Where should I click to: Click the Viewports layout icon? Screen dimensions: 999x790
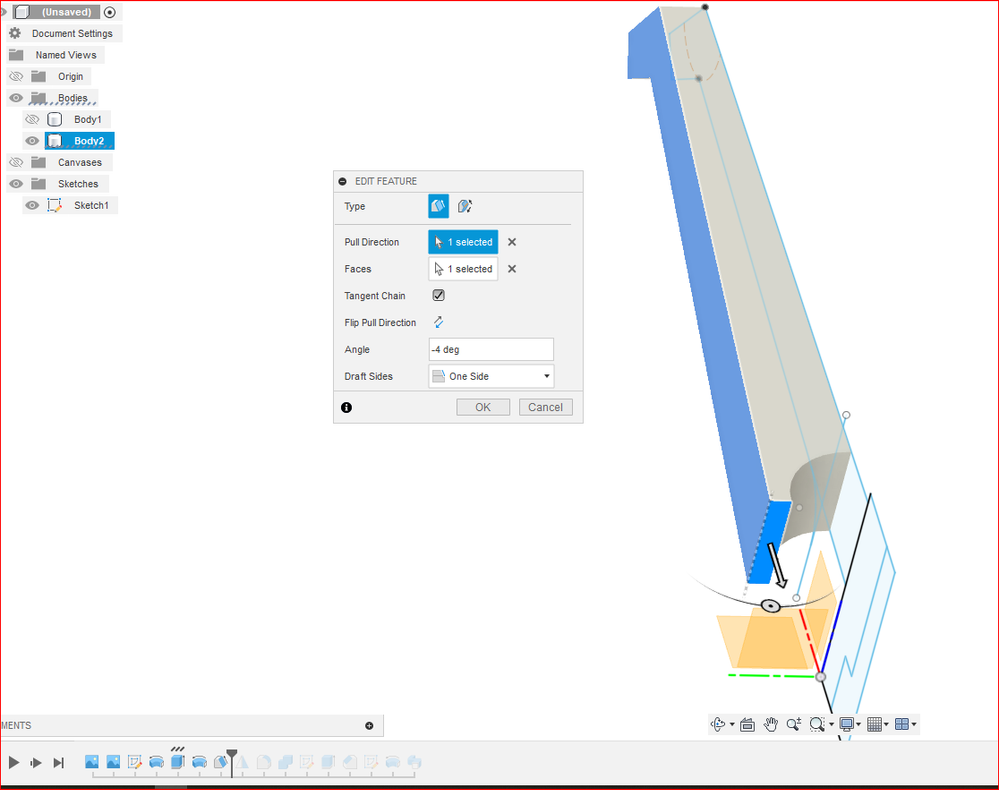tap(902, 724)
